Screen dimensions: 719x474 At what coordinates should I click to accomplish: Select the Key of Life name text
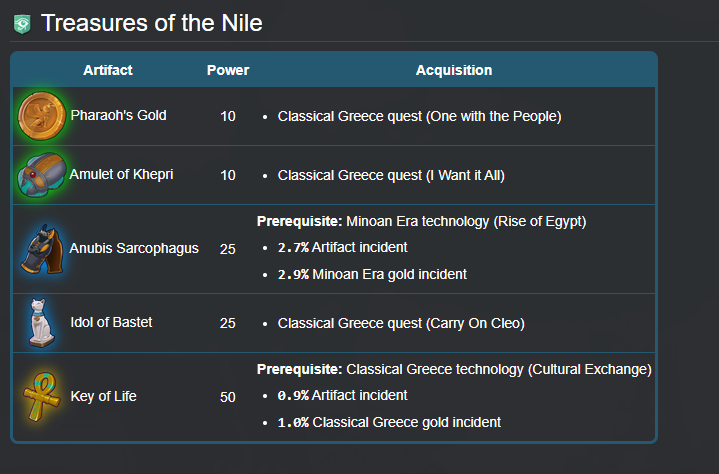[103, 396]
